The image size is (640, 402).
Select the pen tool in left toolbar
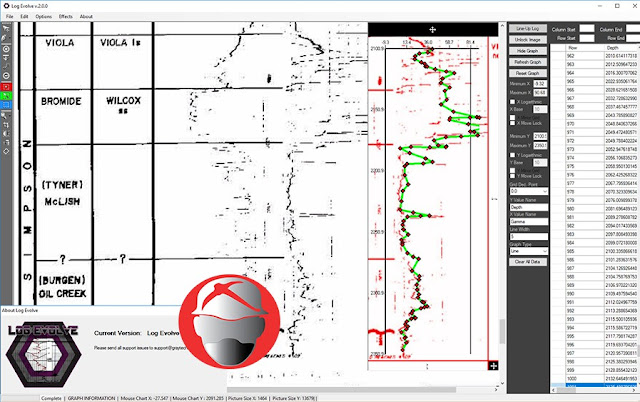(x=5, y=38)
